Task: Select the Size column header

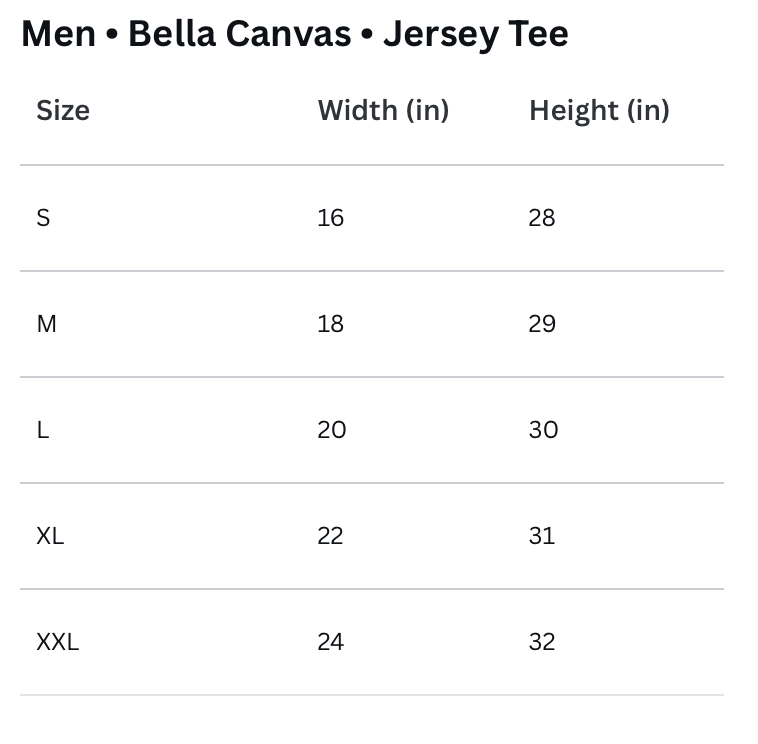Action: 63,110
